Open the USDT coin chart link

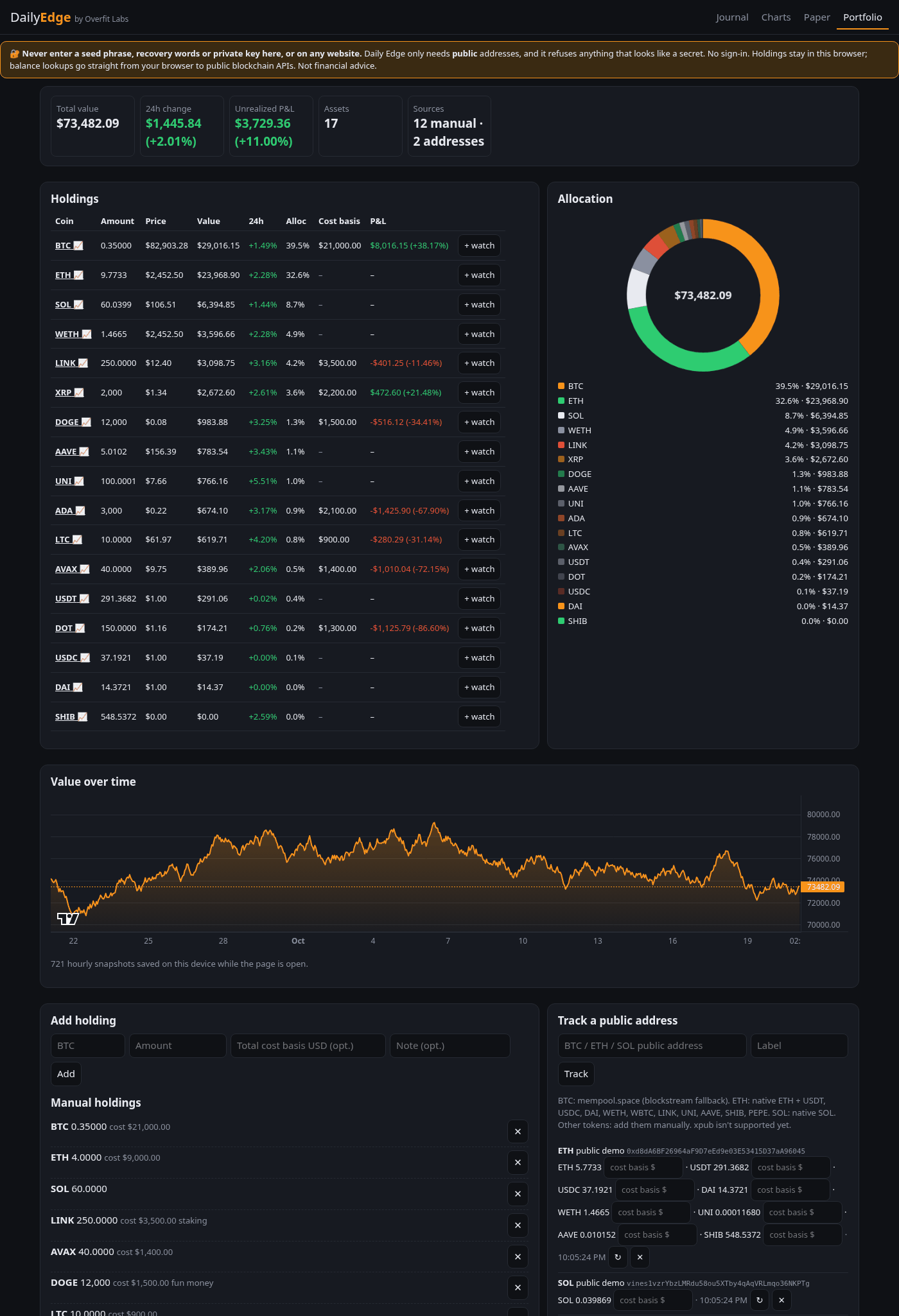[72, 599]
